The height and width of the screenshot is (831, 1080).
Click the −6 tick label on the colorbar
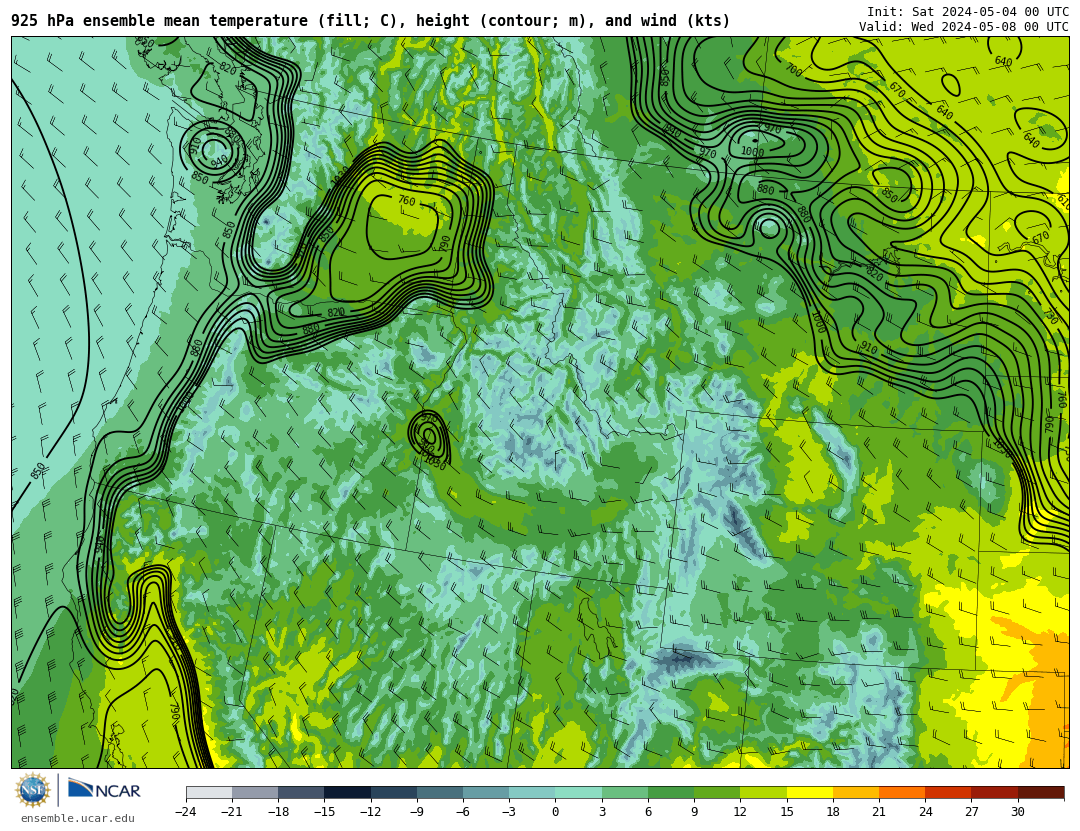[x=462, y=812]
